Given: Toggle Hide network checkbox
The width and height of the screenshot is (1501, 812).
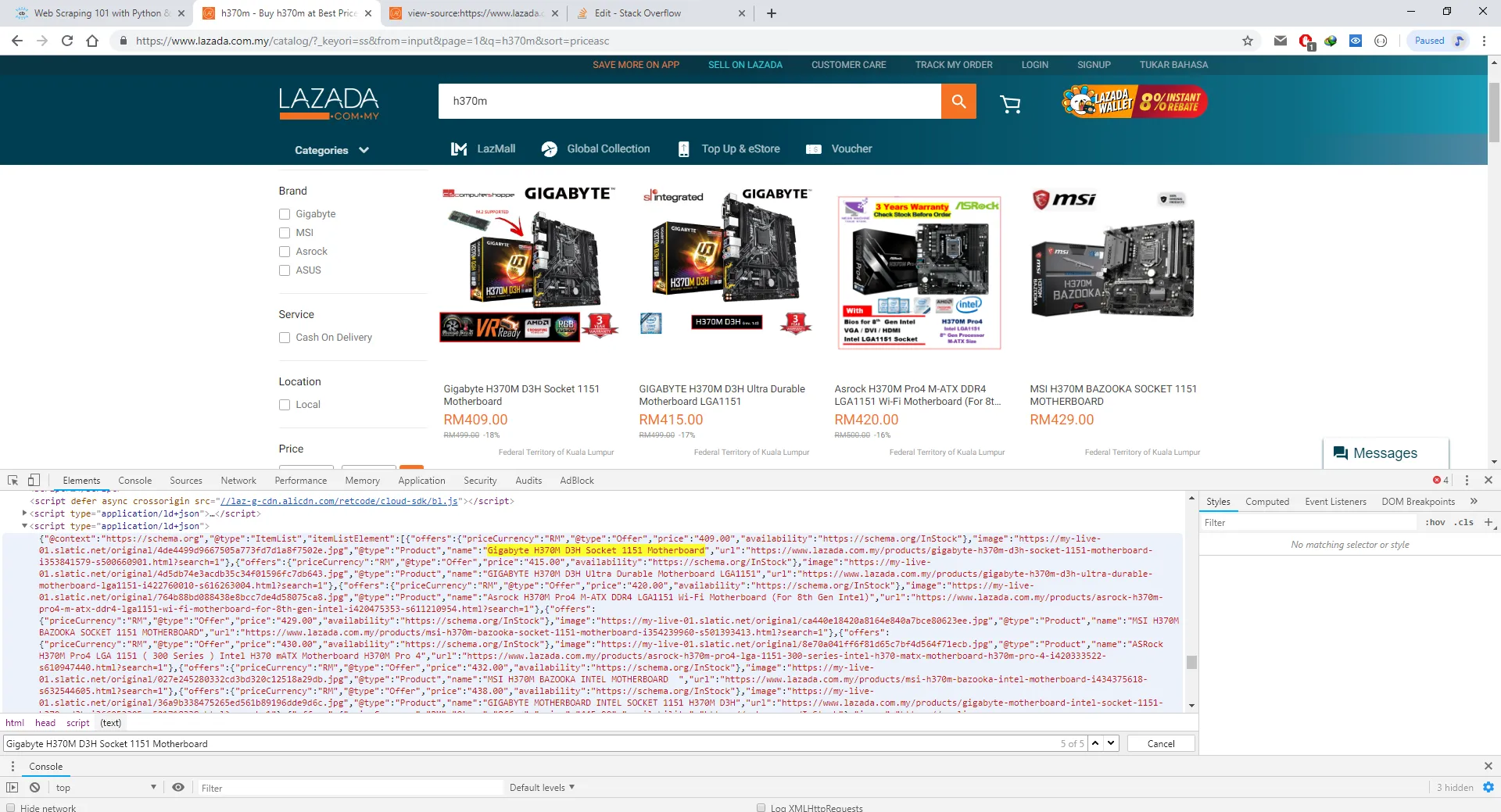Looking at the screenshot, I should [11, 807].
